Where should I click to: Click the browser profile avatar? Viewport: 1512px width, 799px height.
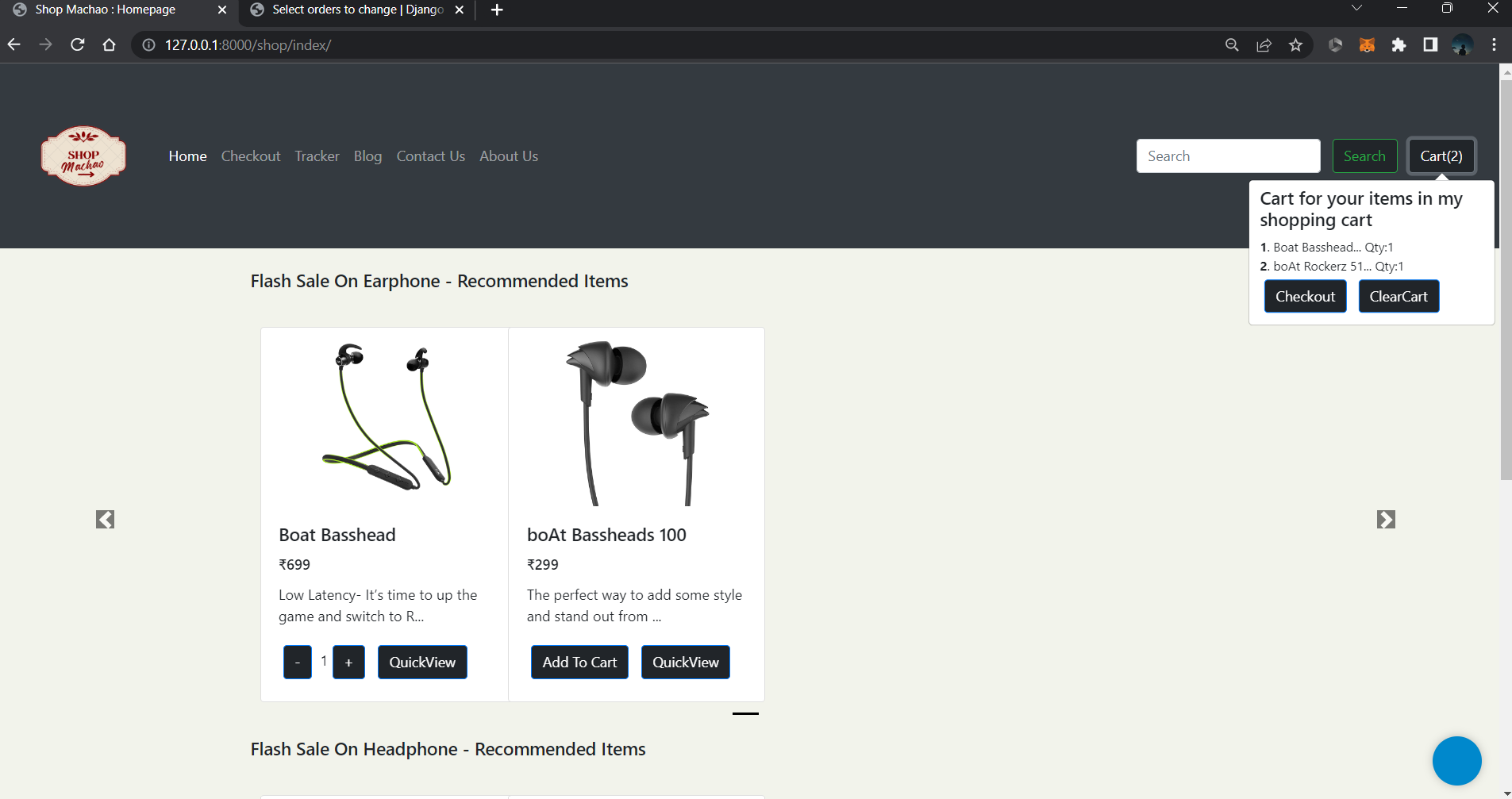pyautogui.click(x=1463, y=44)
